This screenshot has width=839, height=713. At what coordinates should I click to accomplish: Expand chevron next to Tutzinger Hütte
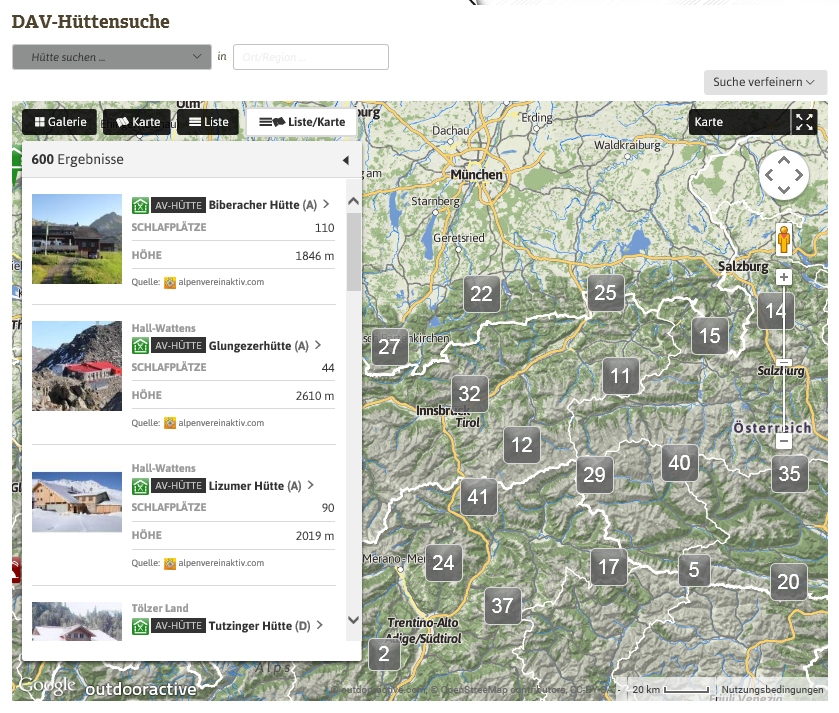coord(319,625)
